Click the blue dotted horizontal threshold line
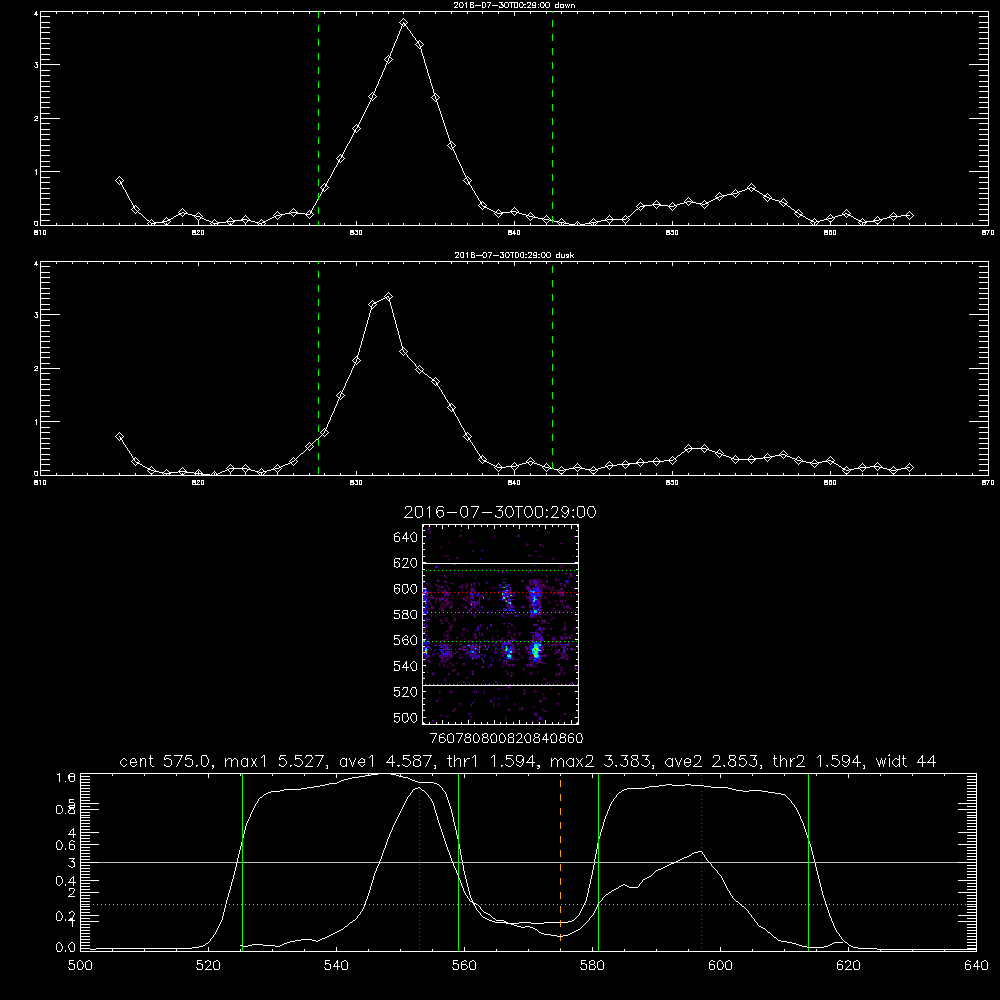 coord(528,904)
